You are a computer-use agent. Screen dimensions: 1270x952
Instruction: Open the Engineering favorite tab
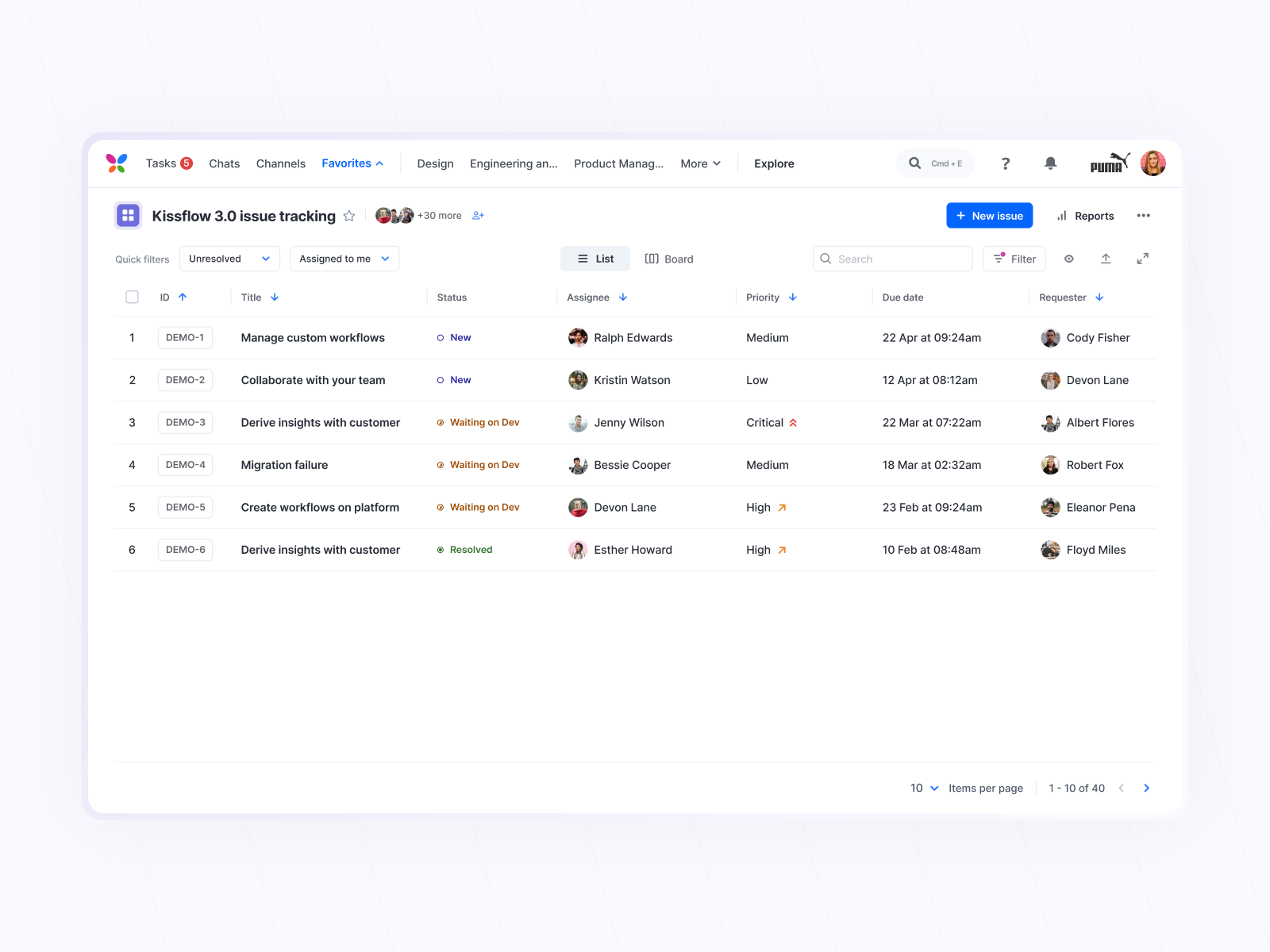tap(514, 163)
